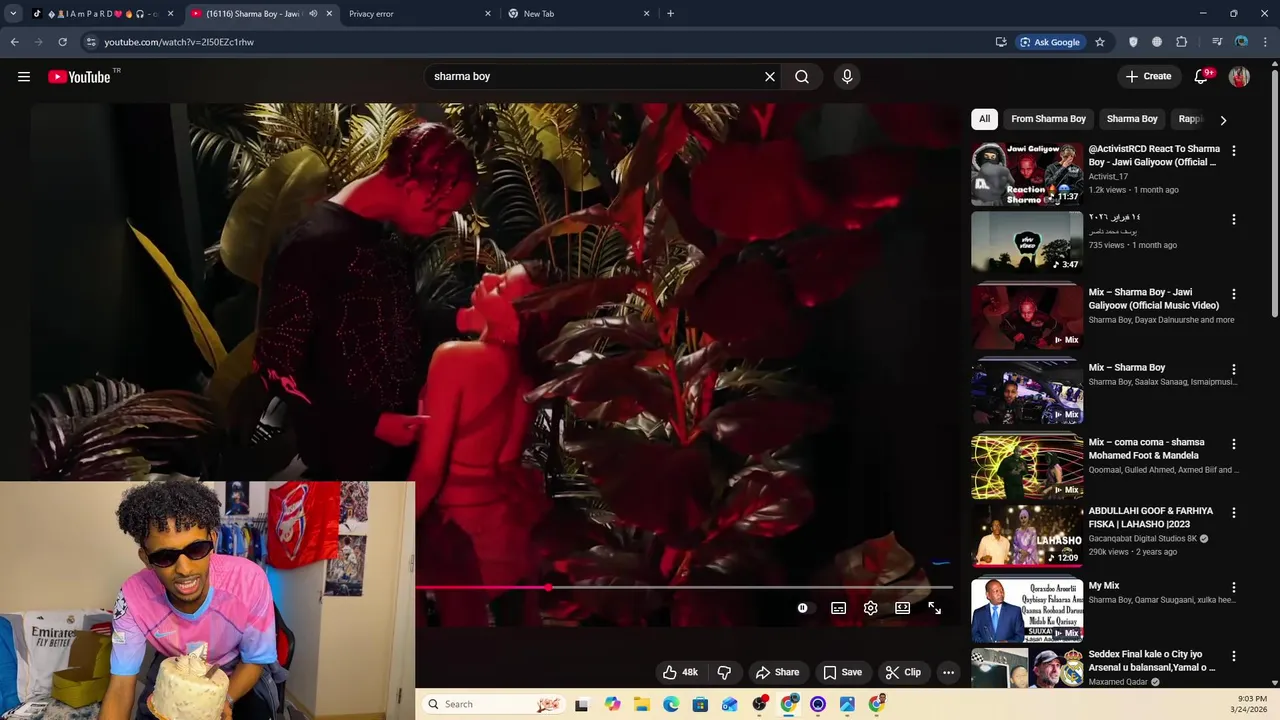This screenshot has width=1280, height=720.
Task: Clear the search box with the X
Action: [x=770, y=77]
